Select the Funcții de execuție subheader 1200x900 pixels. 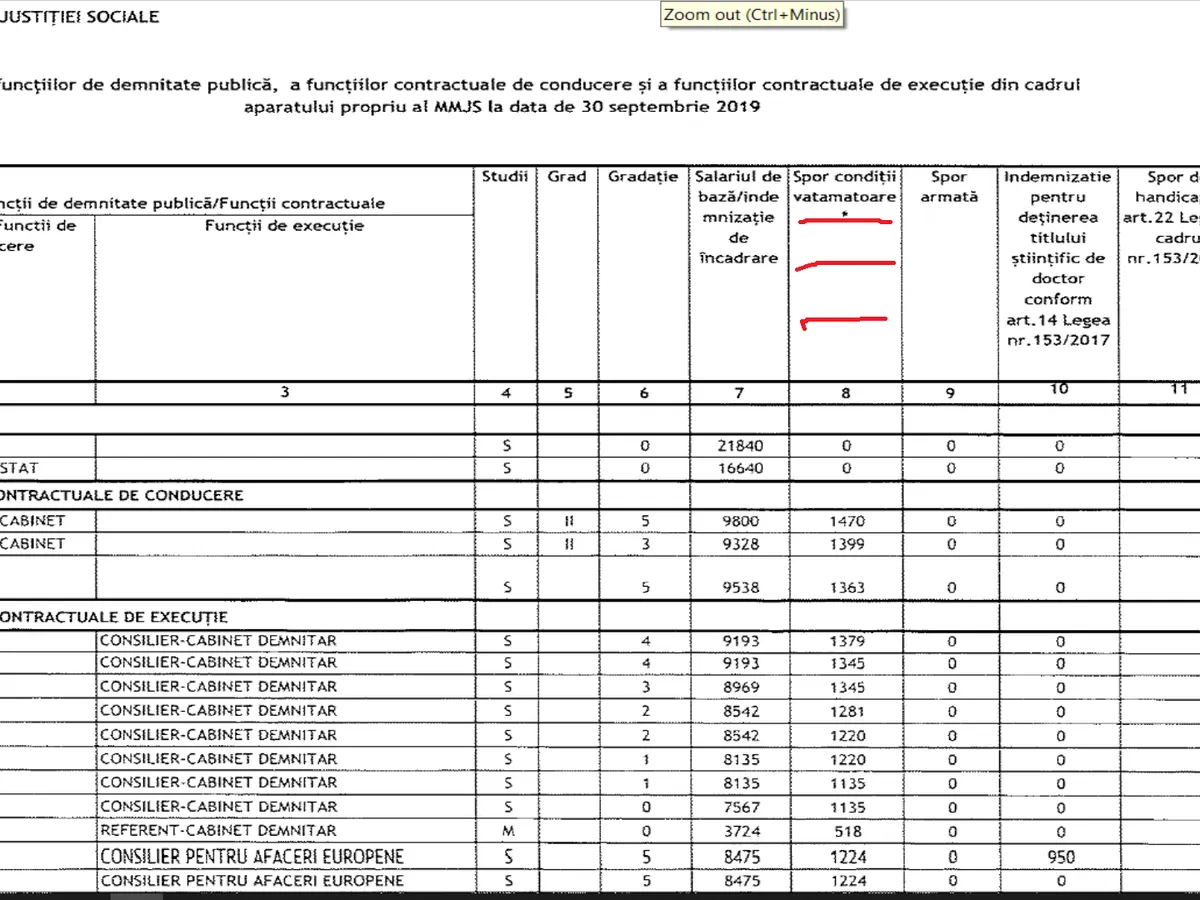coord(285,226)
